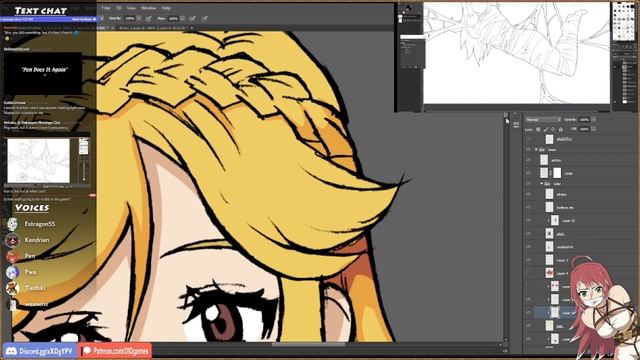
Task: Click the canvas vertical scrollbar
Action: [506, 227]
